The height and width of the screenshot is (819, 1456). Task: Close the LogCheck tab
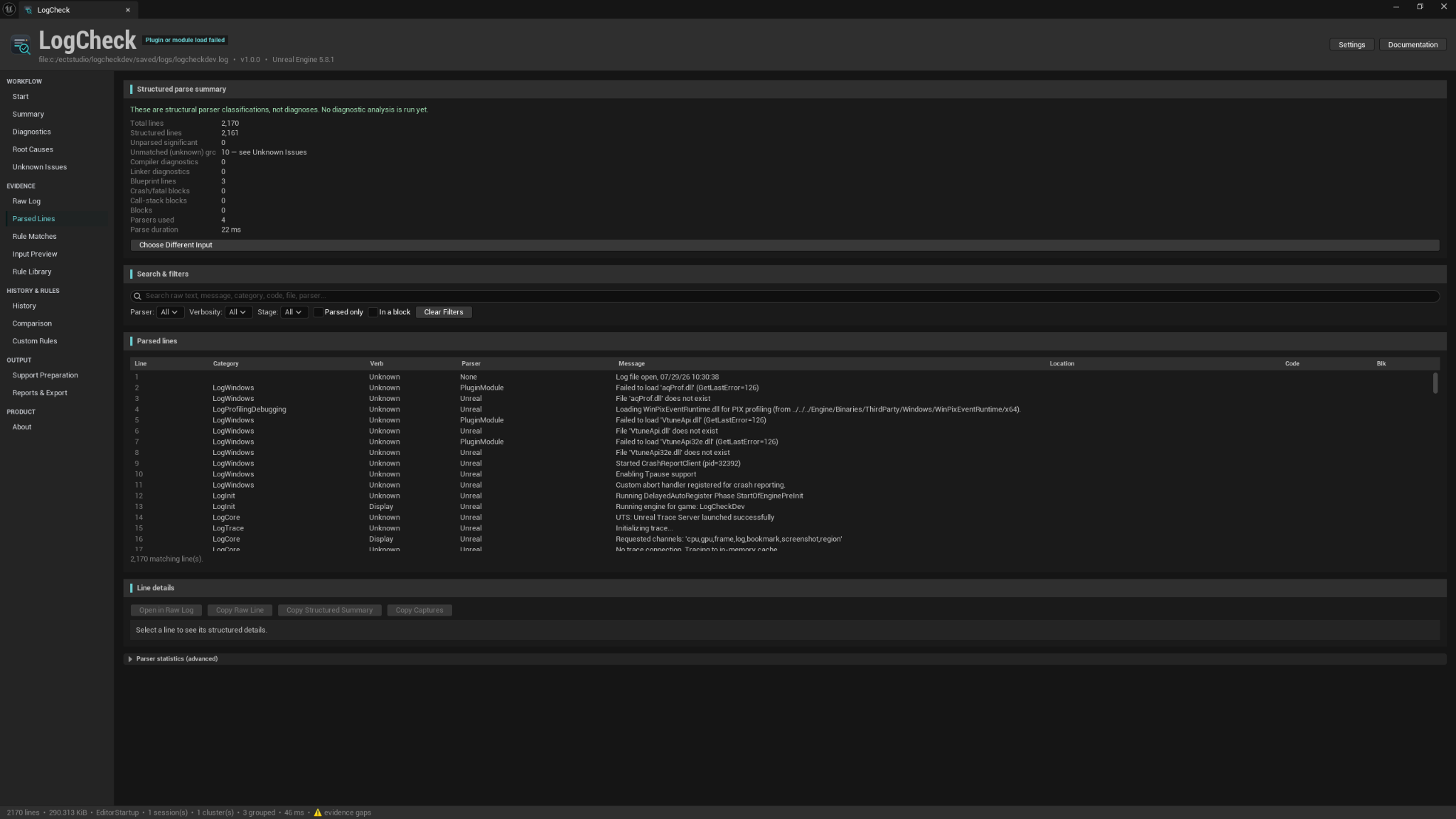tap(128, 10)
